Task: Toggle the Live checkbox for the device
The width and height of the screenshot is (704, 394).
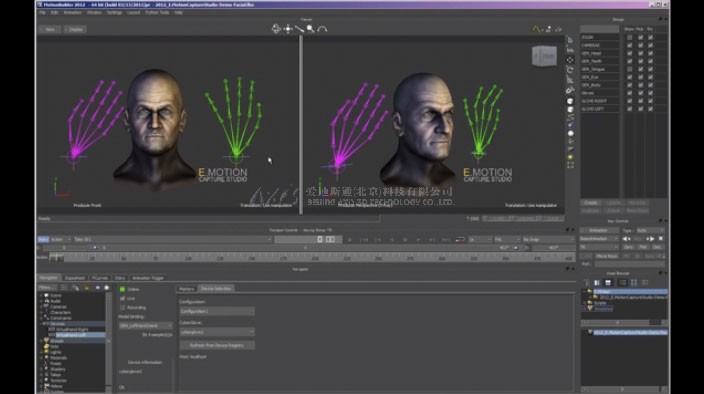Action: click(123, 298)
